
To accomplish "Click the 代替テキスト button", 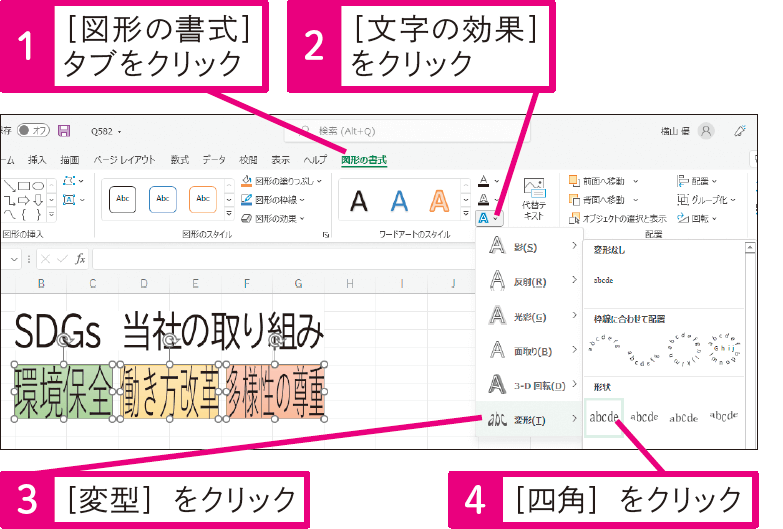I will (x=534, y=199).
